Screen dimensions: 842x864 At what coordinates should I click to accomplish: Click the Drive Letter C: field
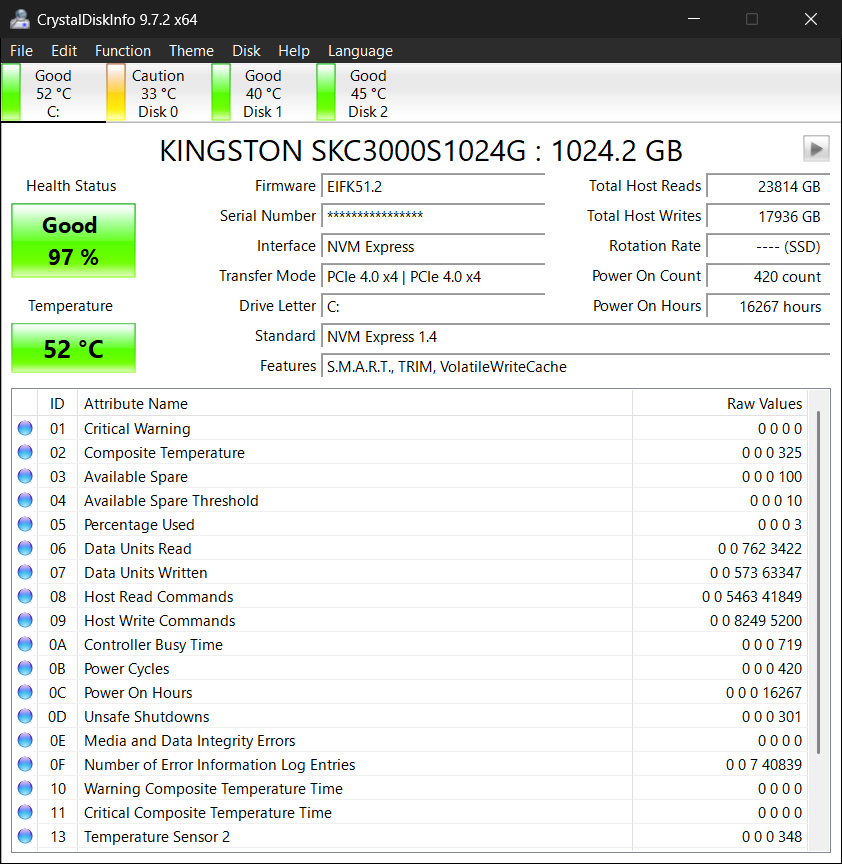click(433, 306)
